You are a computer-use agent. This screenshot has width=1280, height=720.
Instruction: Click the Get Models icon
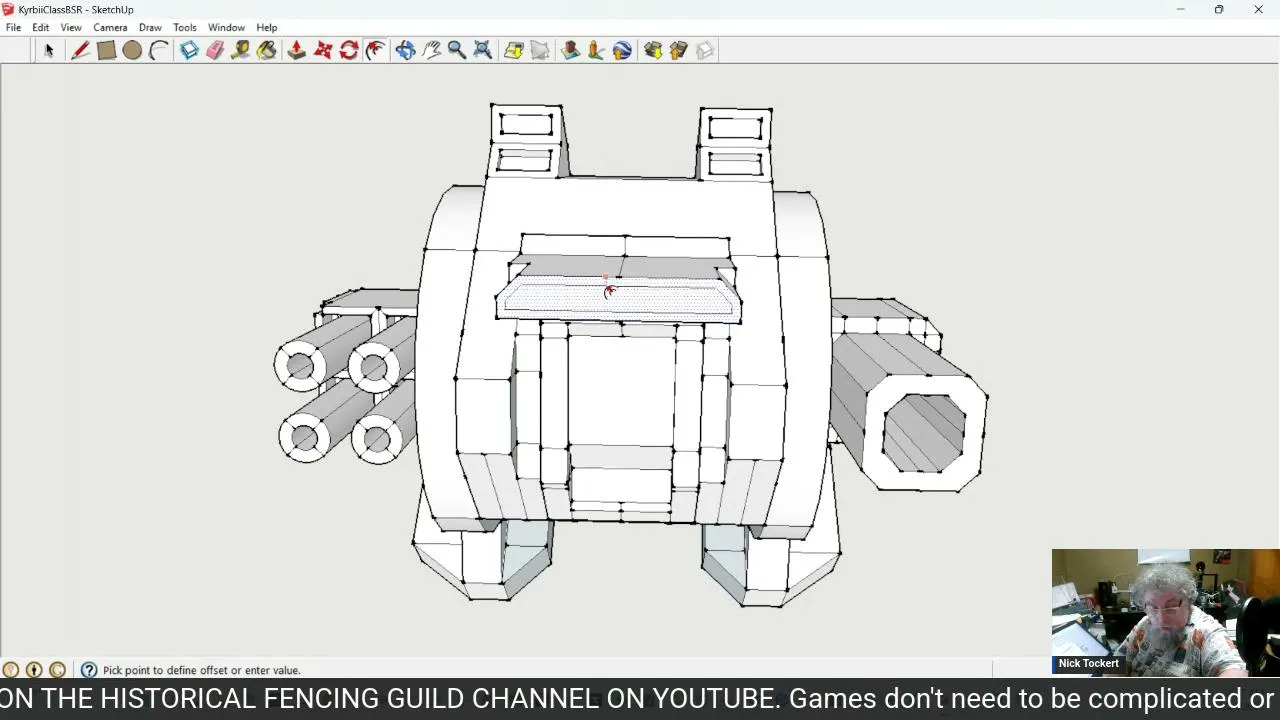pos(653,50)
